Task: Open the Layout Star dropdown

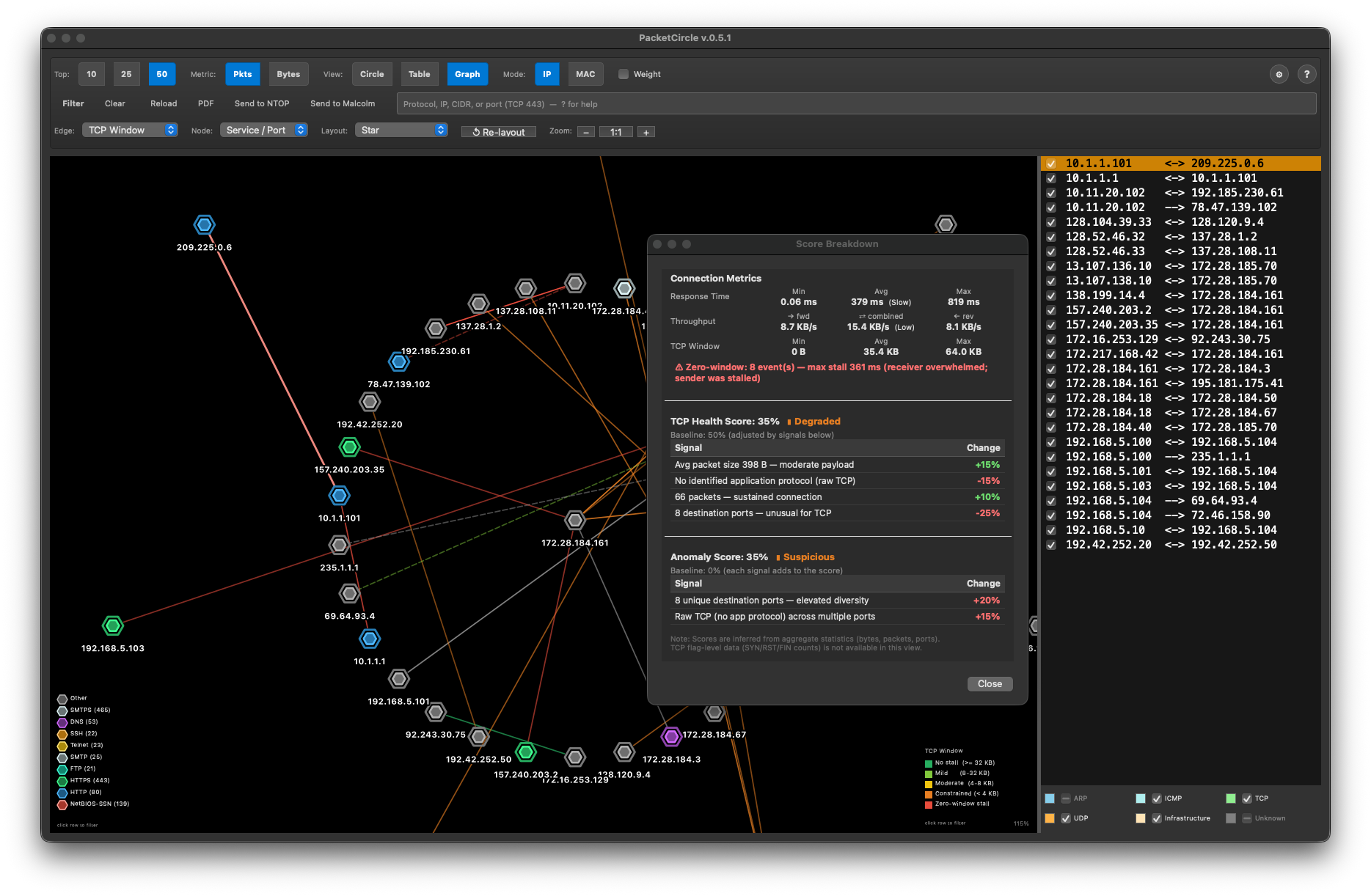Action: 401,130
